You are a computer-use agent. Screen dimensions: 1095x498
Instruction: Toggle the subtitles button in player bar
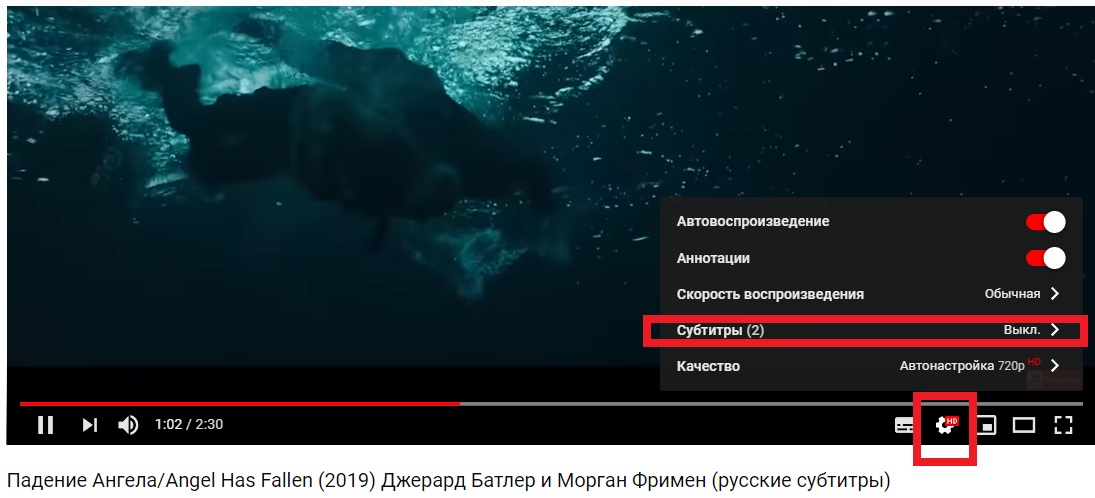coord(905,425)
